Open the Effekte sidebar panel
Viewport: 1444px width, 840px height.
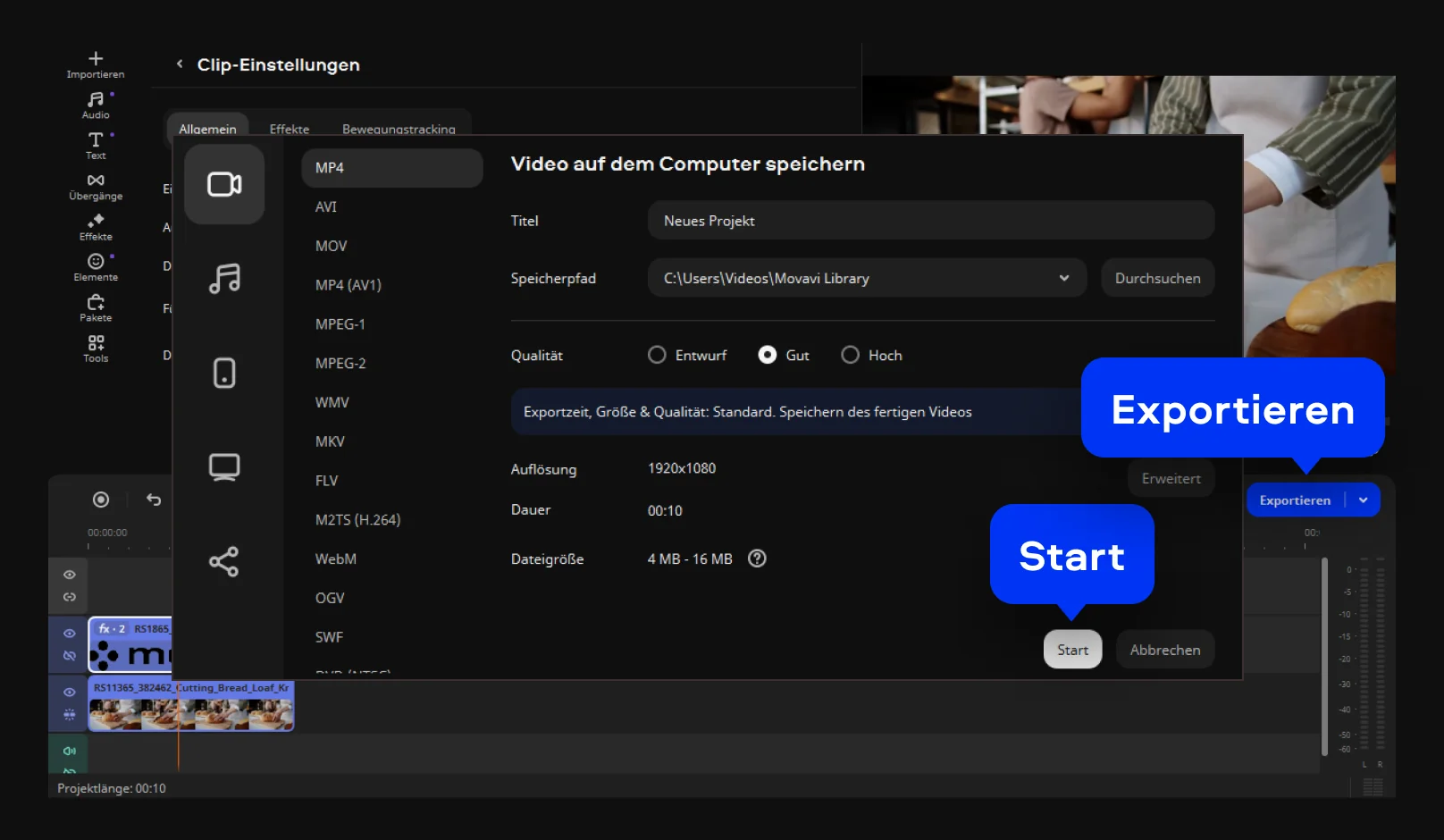tap(96, 227)
